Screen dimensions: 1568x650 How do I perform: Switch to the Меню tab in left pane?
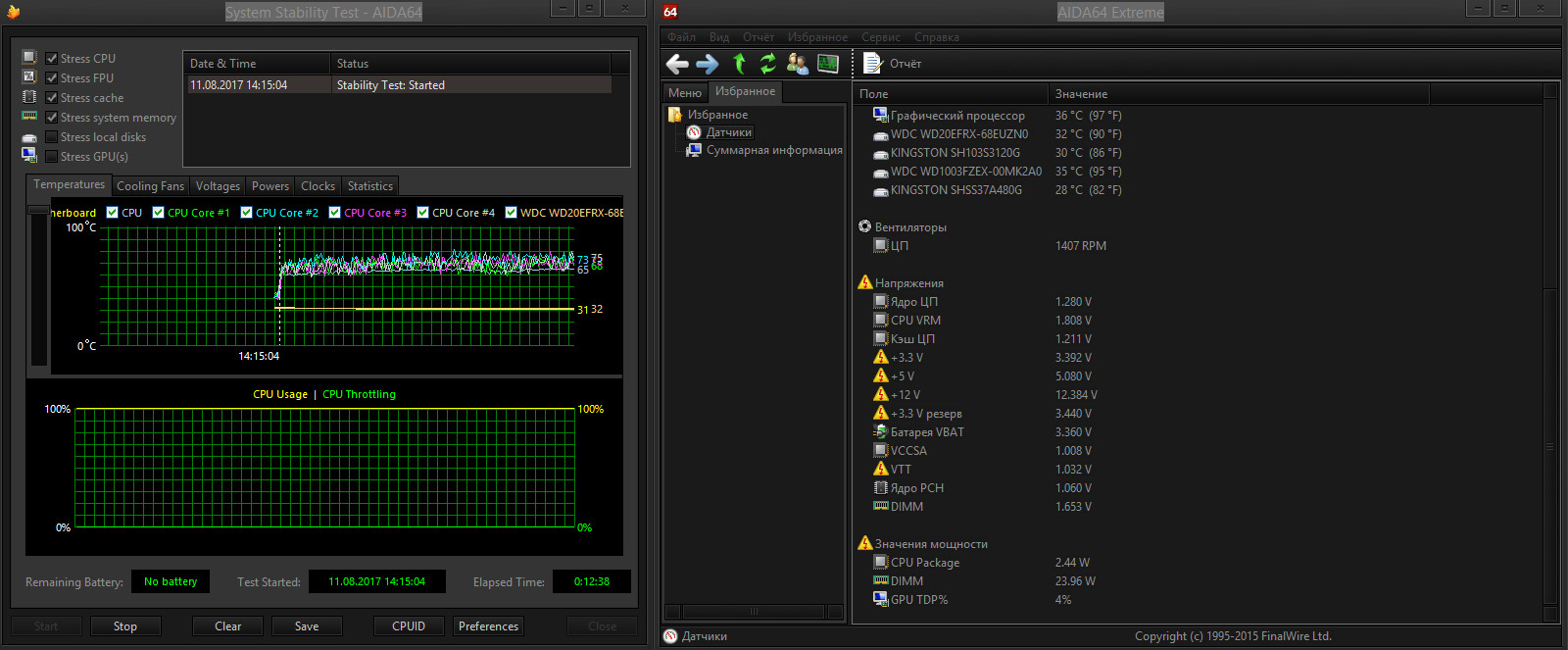pyautogui.click(x=685, y=92)
